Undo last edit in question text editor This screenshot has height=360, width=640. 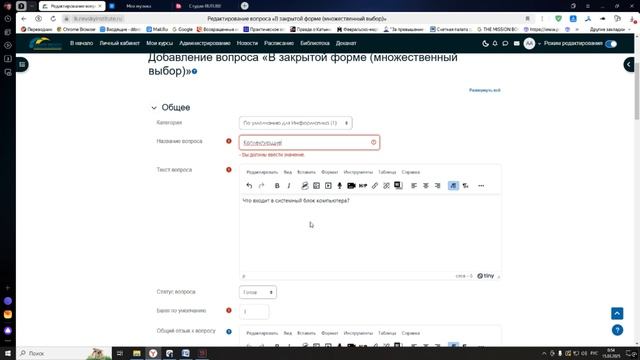point(249,186)
